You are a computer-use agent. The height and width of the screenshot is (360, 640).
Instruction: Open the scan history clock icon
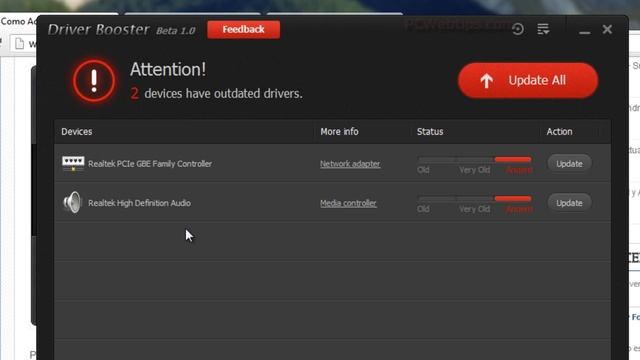point(518,29)
